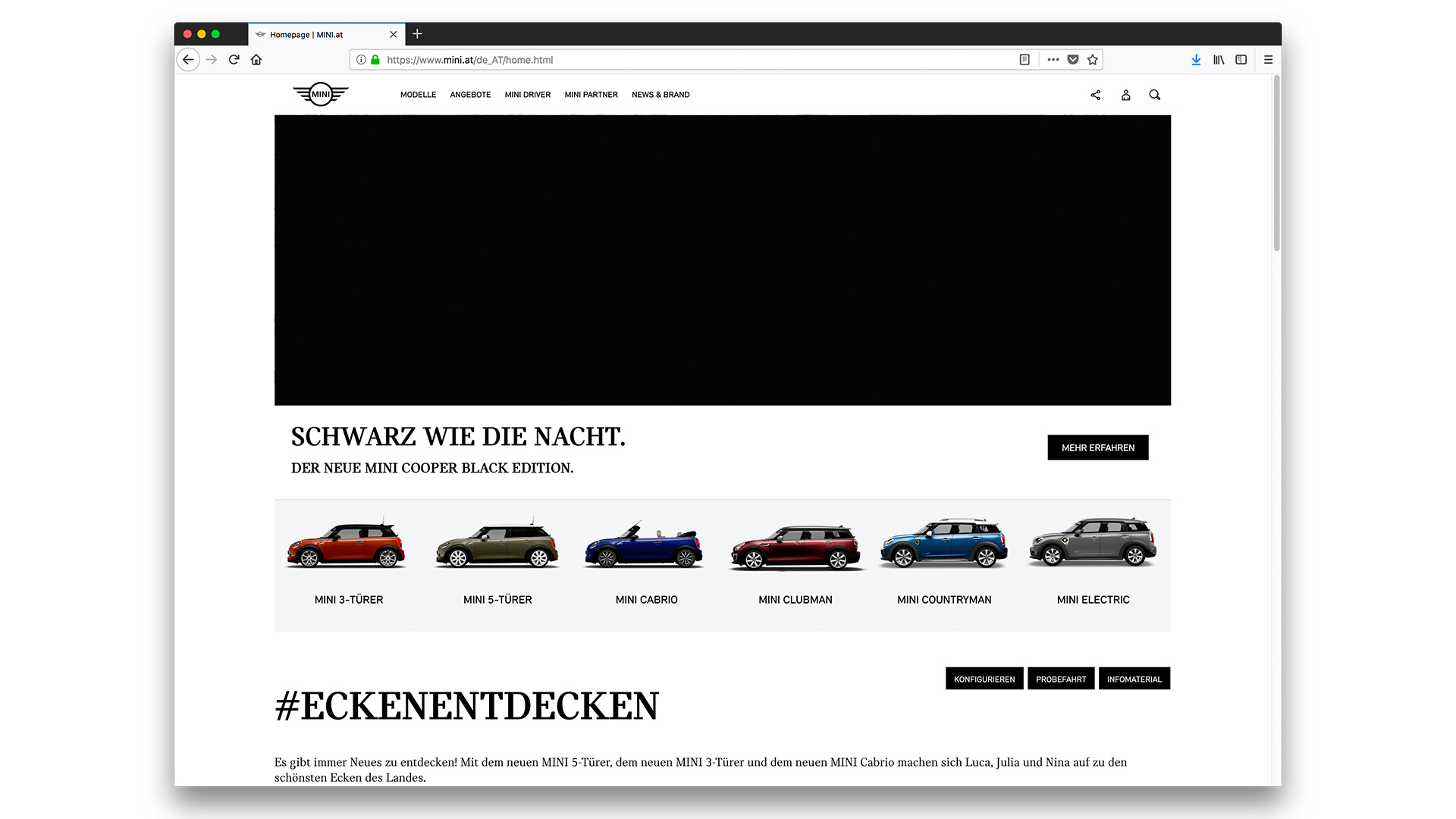
Task: Open the ANGEBOTE menu
Action: tap(470, 95)
